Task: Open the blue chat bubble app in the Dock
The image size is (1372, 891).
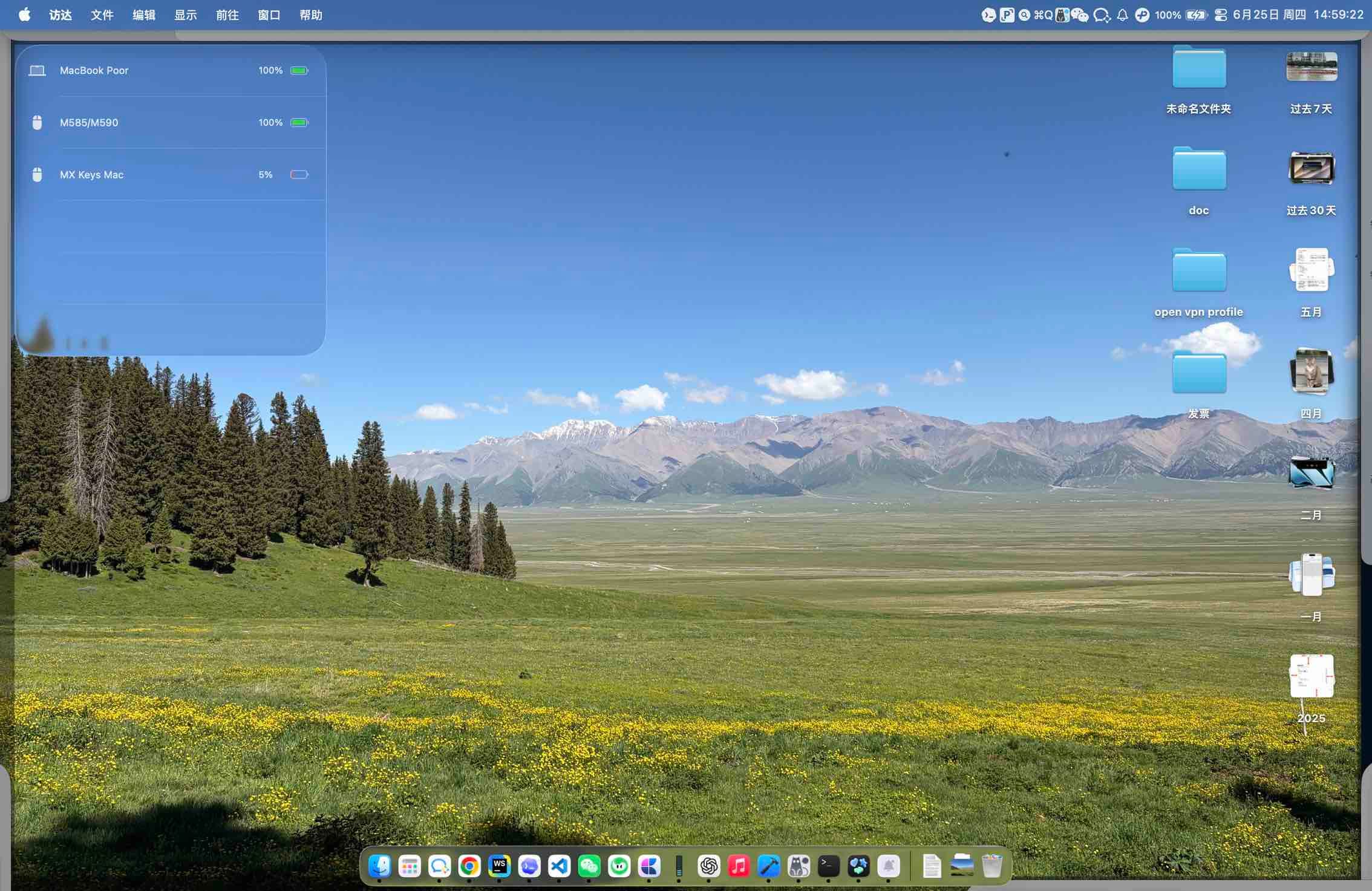Action: tap(439, 866)
